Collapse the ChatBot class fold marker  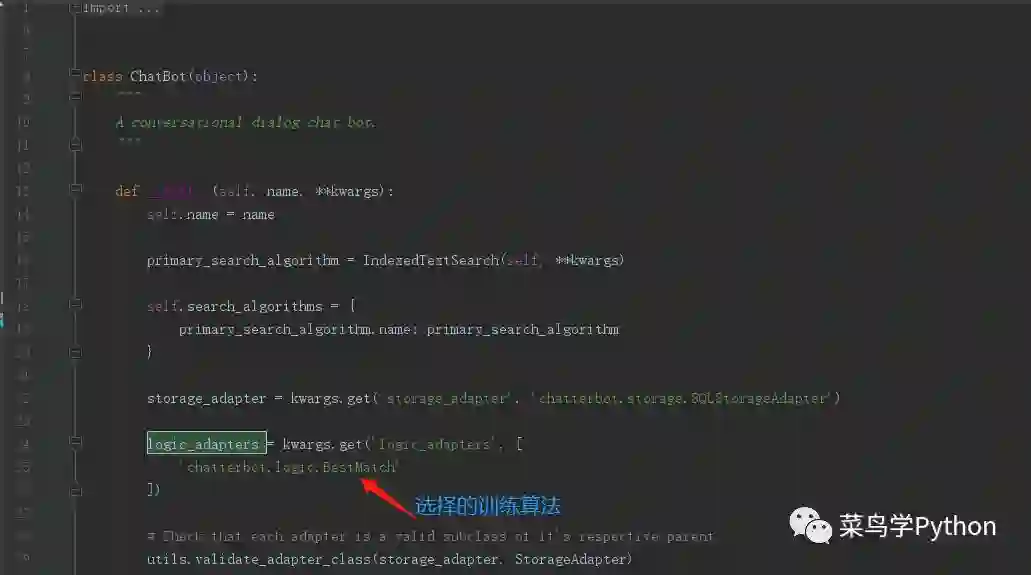point(75,73)
